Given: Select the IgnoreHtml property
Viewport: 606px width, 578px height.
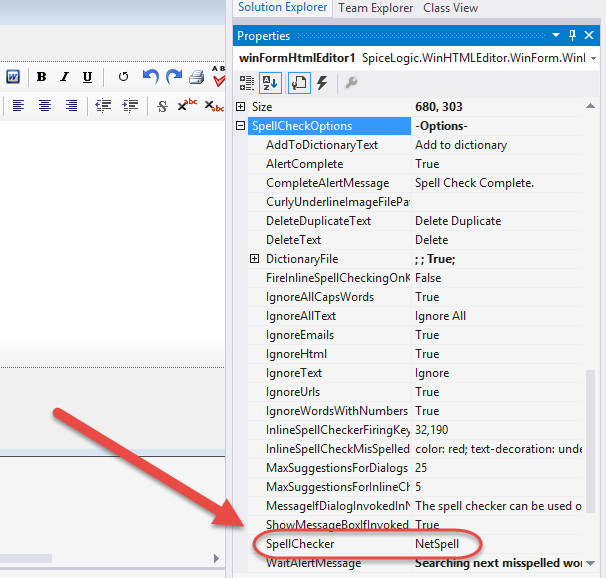Looking at the screenshot, I should click(296, 354).
